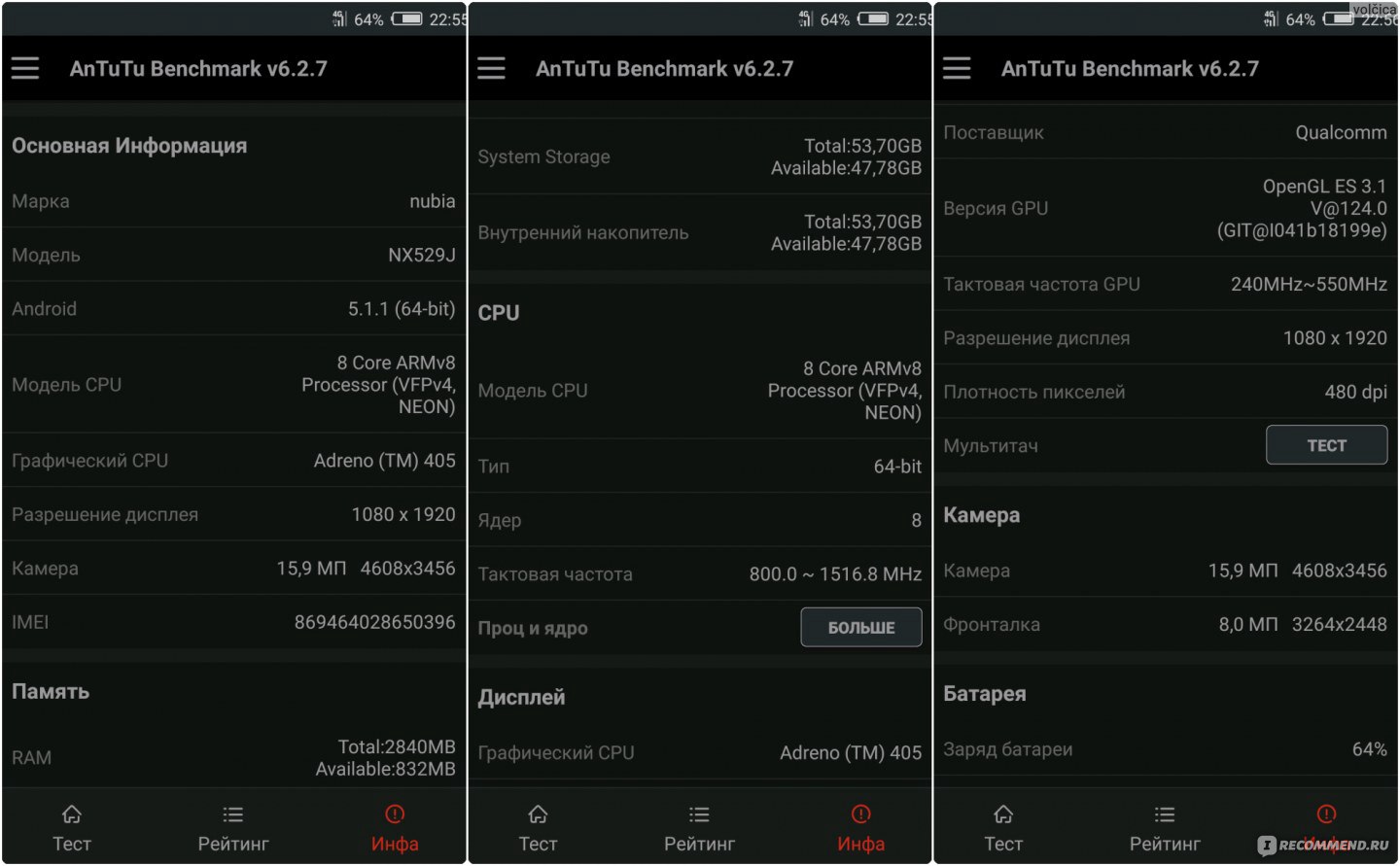The image size is (1400, 866).
Task: Select the Поставщик Qualcomm row
Action: coord(1165,132)
